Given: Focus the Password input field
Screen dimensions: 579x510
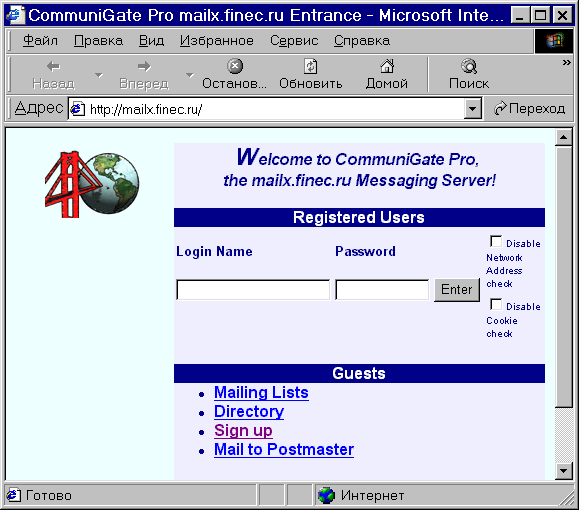Looking at the screenshot, I should 382,290.
